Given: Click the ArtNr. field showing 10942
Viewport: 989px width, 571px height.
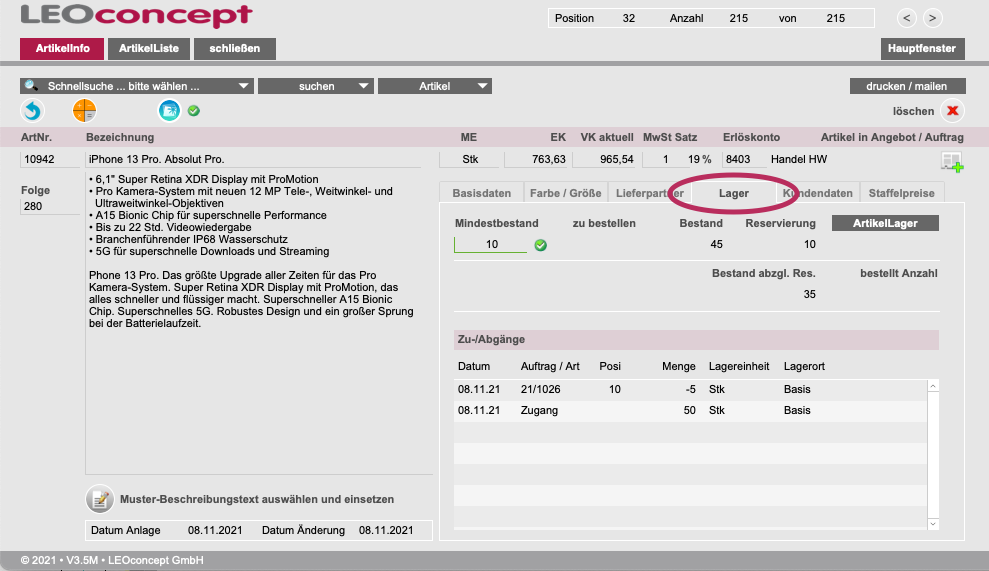Looking at the screenshot, I should (x=50, y=159).
